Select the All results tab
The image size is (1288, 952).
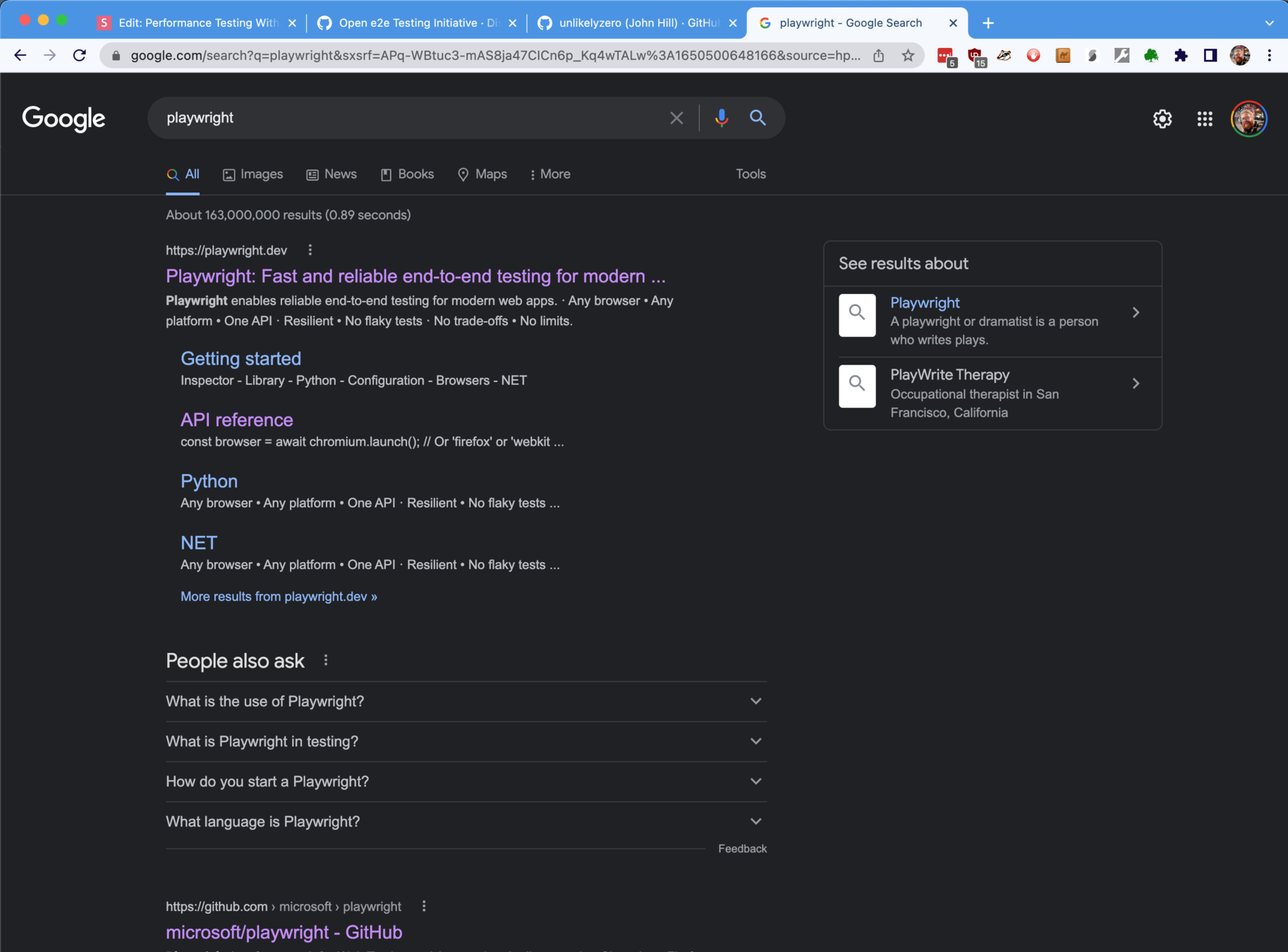183,174
